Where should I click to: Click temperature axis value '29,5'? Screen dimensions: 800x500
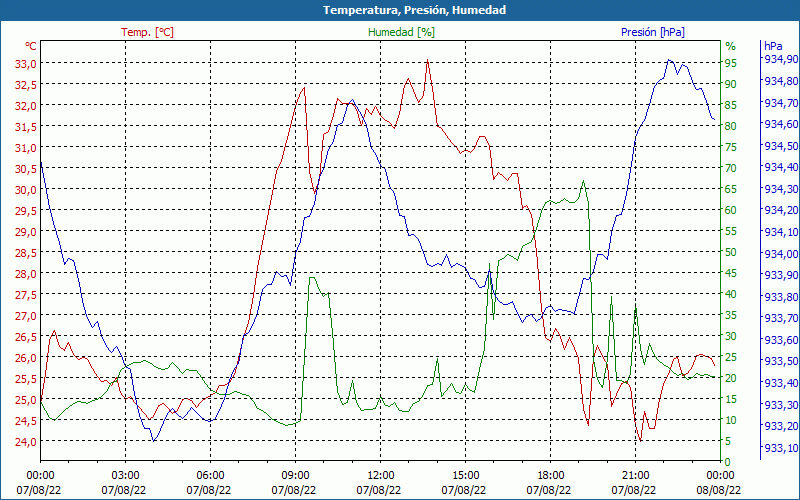pyautogui.click(x=26, y=211)
